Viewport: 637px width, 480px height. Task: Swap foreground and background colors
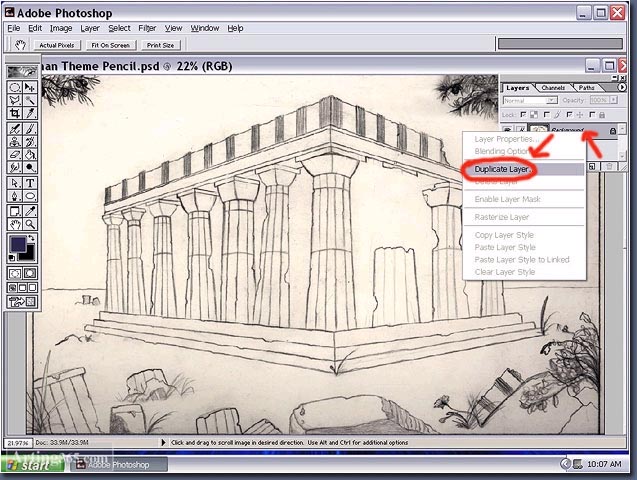tap(32, 238)
